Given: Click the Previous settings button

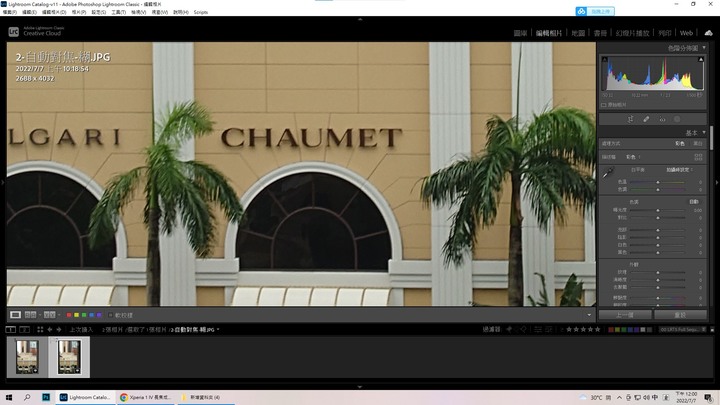Looking at the screenshot, I should pyautogui.click(x=625, y=315).
